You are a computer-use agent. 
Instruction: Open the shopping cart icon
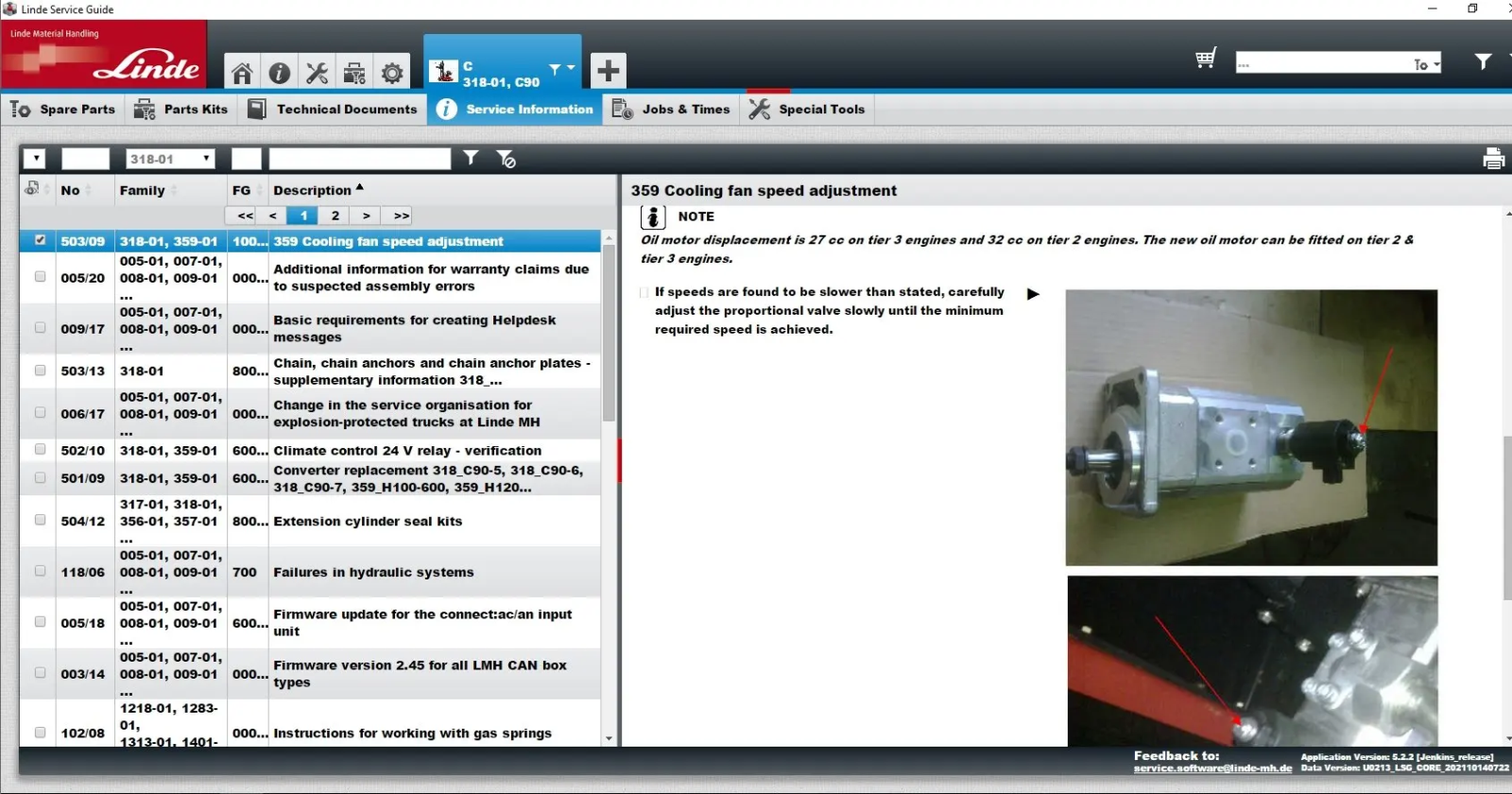coord(1206,60)
